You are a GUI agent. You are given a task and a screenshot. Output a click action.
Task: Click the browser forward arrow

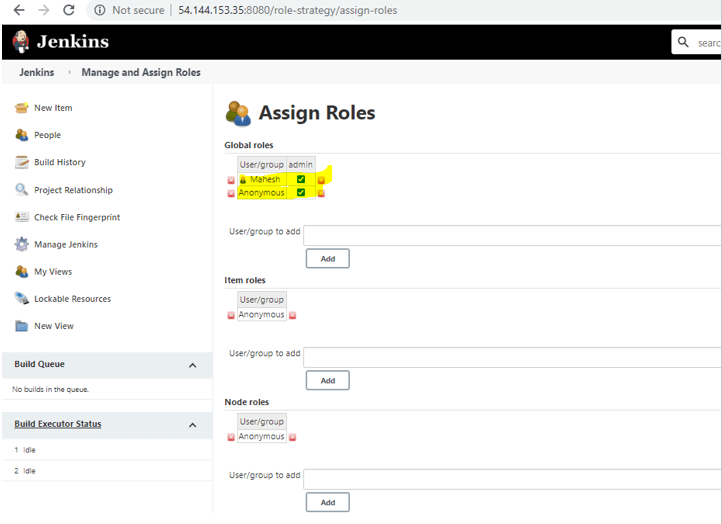(44, 10)
